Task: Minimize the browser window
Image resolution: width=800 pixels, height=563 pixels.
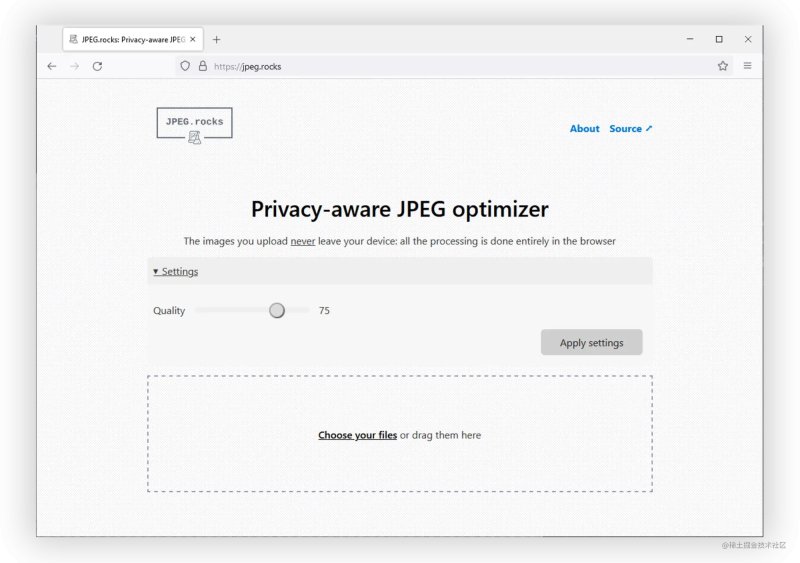Action: click(690, 39)
